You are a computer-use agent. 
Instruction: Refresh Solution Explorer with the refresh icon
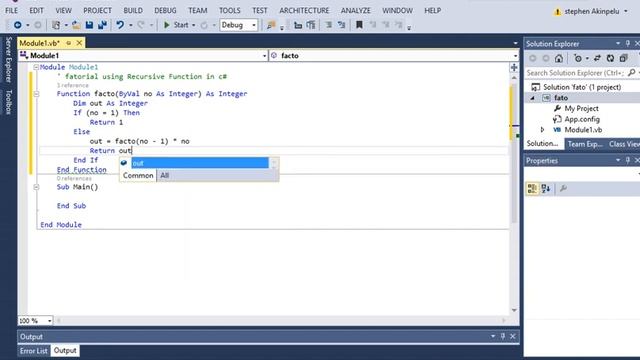[x=610, y=58]
